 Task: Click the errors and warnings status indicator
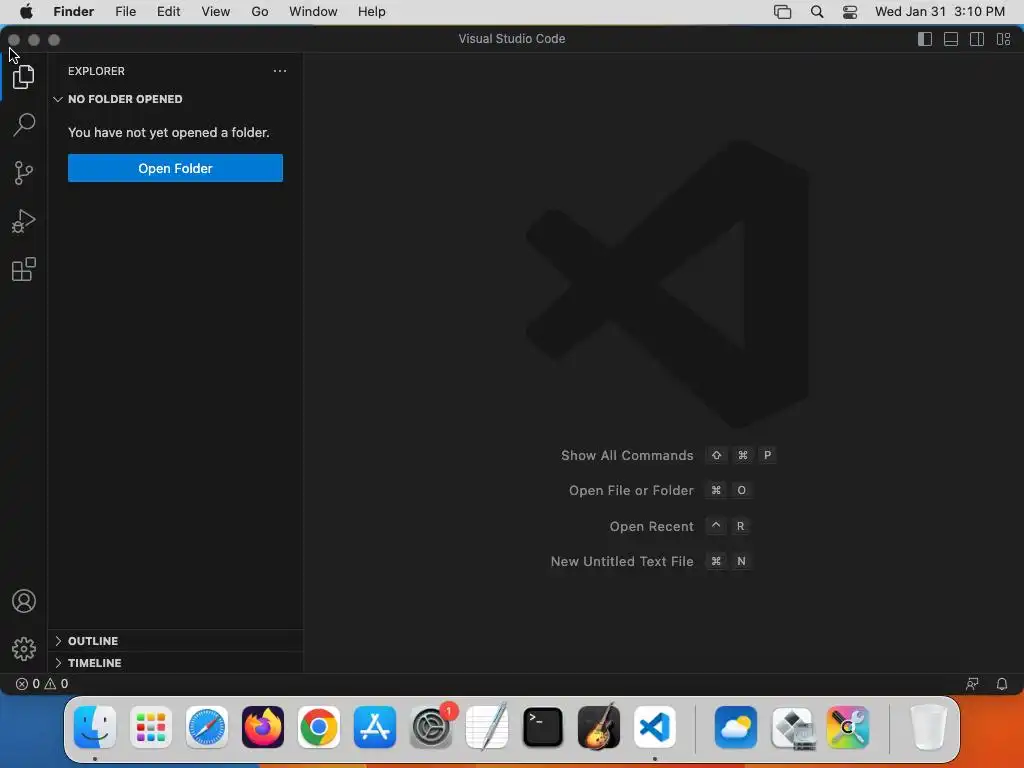pos(42,684)
